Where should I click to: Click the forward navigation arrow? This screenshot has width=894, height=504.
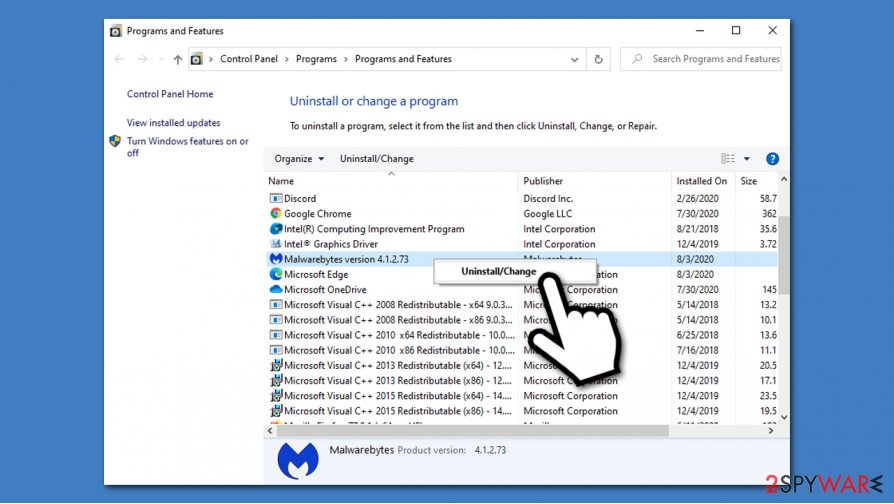[143, 59]
